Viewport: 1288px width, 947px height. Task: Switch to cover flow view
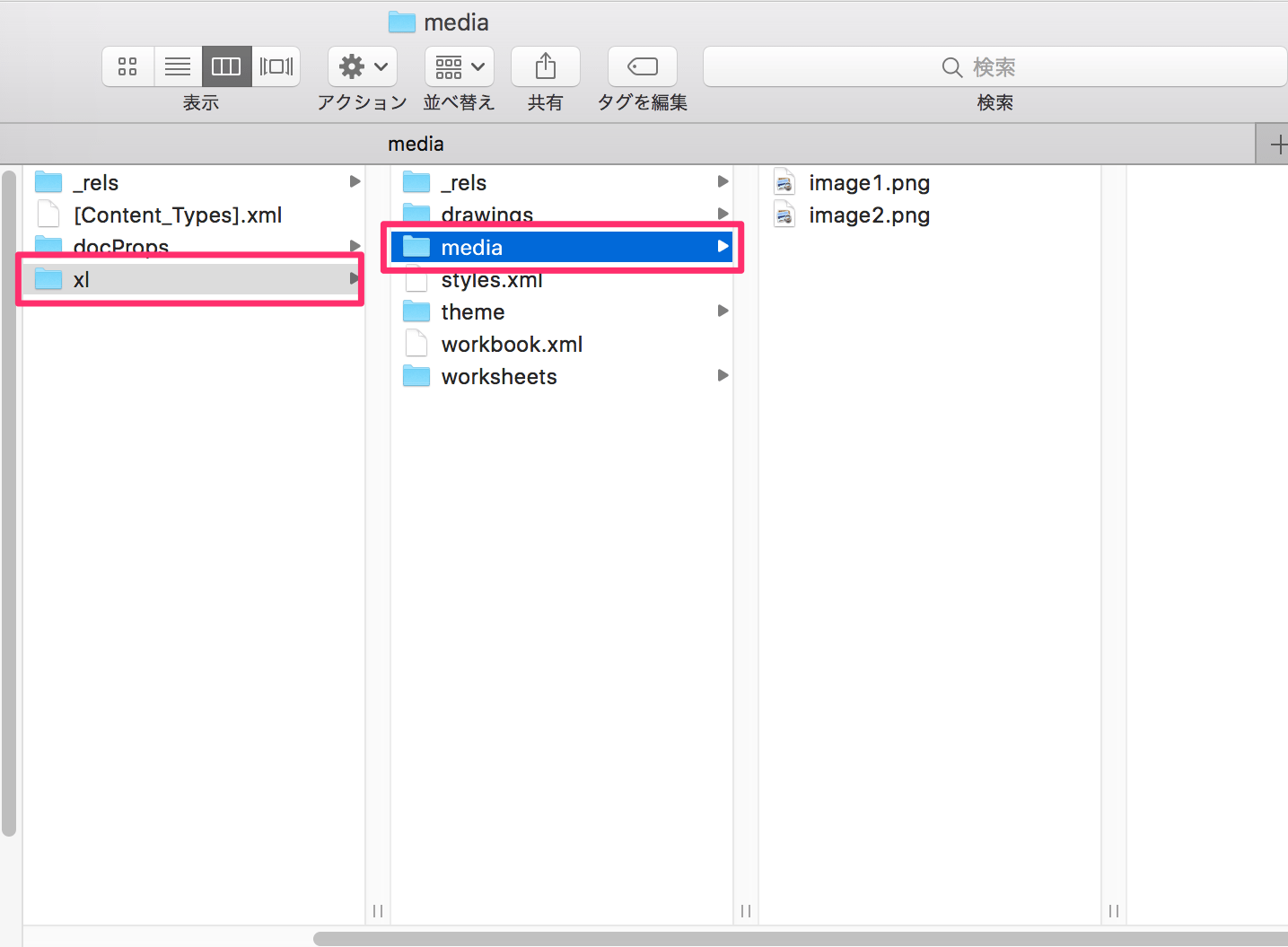point(276,66)
